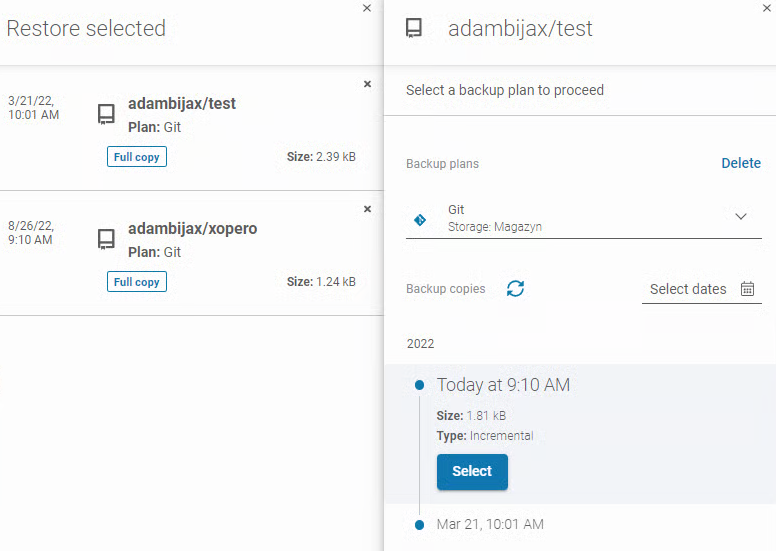Remove adambijax/xopero from restore list

pyautogui.click(x=367, y=209)
